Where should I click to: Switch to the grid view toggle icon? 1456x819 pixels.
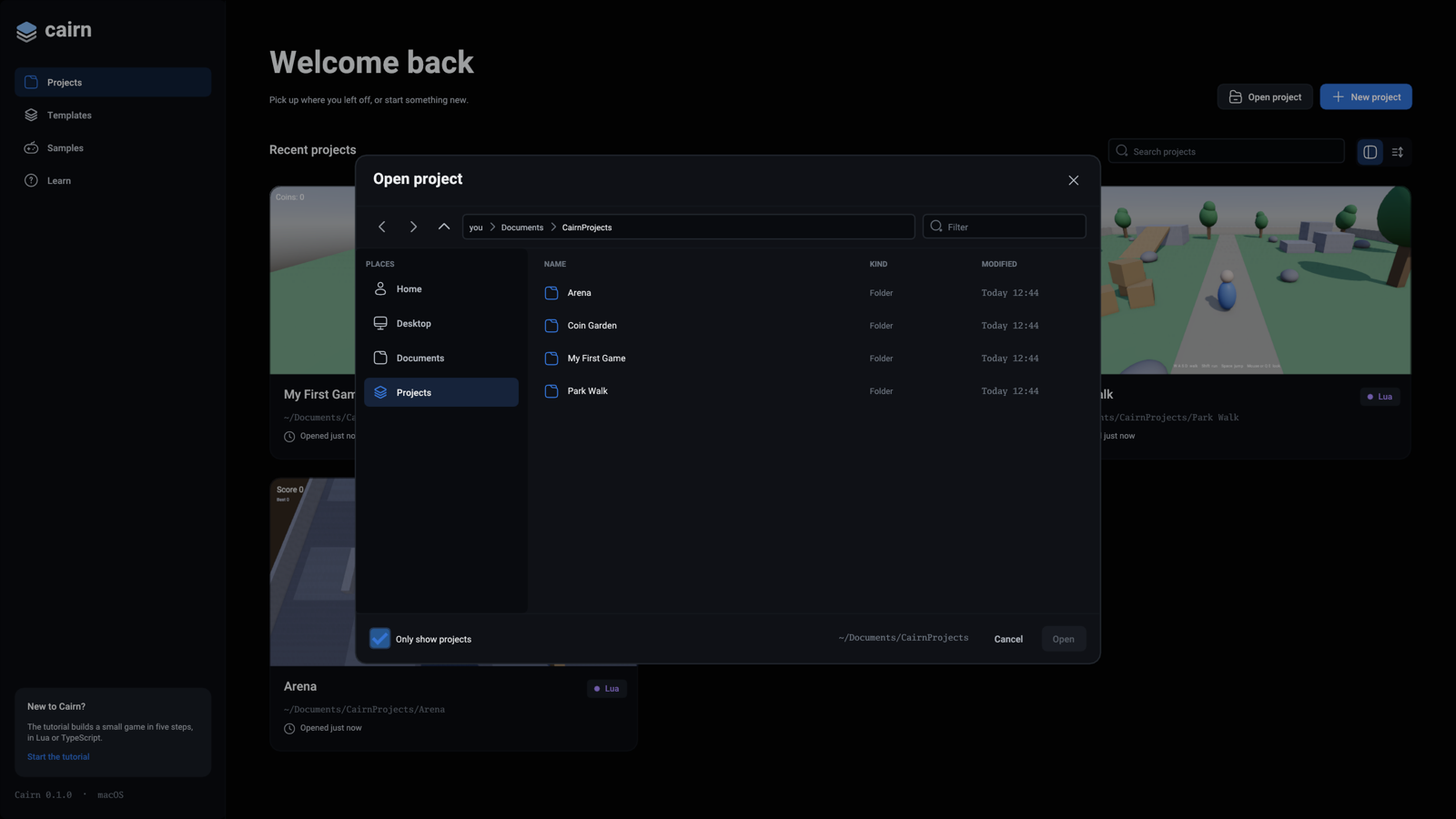pyautogui.click(x=1370, y=152)
